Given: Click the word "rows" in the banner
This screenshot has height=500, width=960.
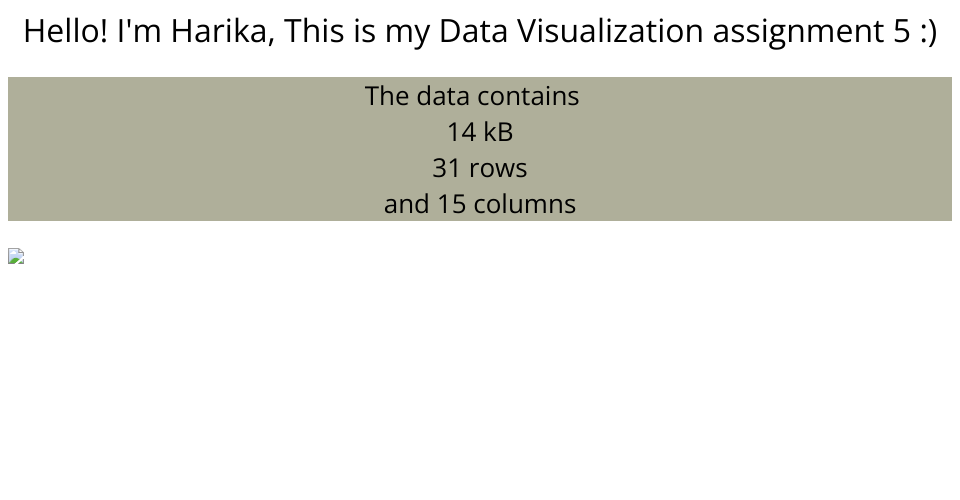Looking at the screenshot, I should point(498,170).
